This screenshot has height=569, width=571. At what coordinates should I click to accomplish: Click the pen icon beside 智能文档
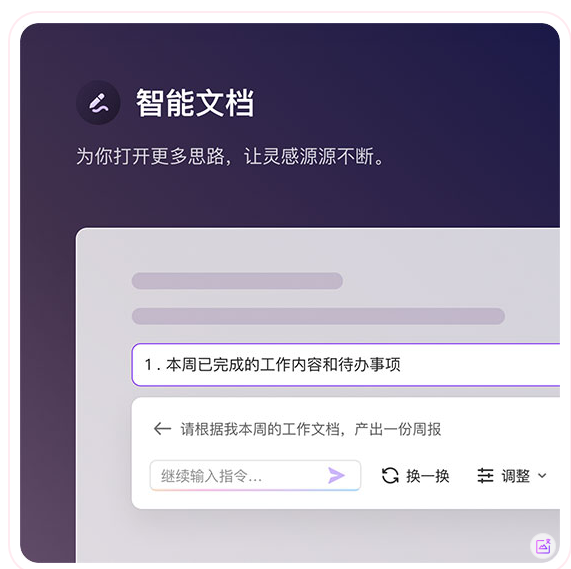(98, 103)
